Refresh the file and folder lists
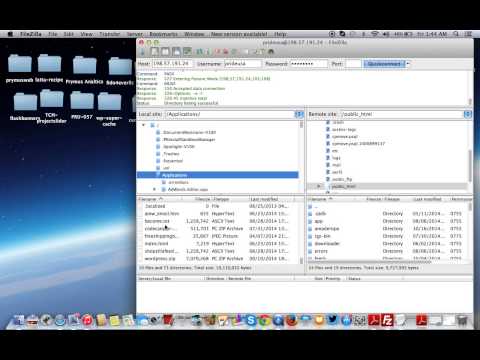The height and width of the screenshot is (360, 480). tap(200, 52)
